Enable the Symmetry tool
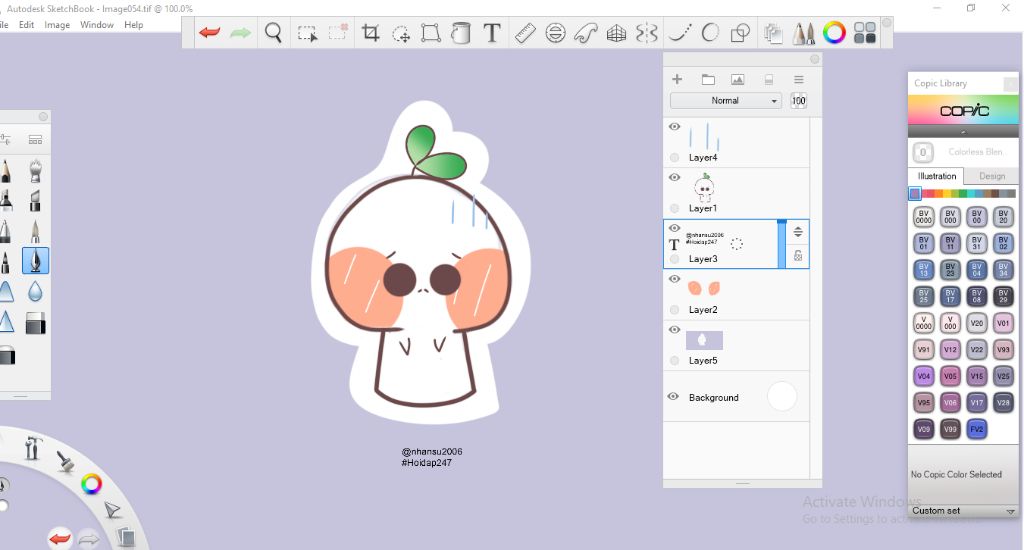 (x=647, y=33)
